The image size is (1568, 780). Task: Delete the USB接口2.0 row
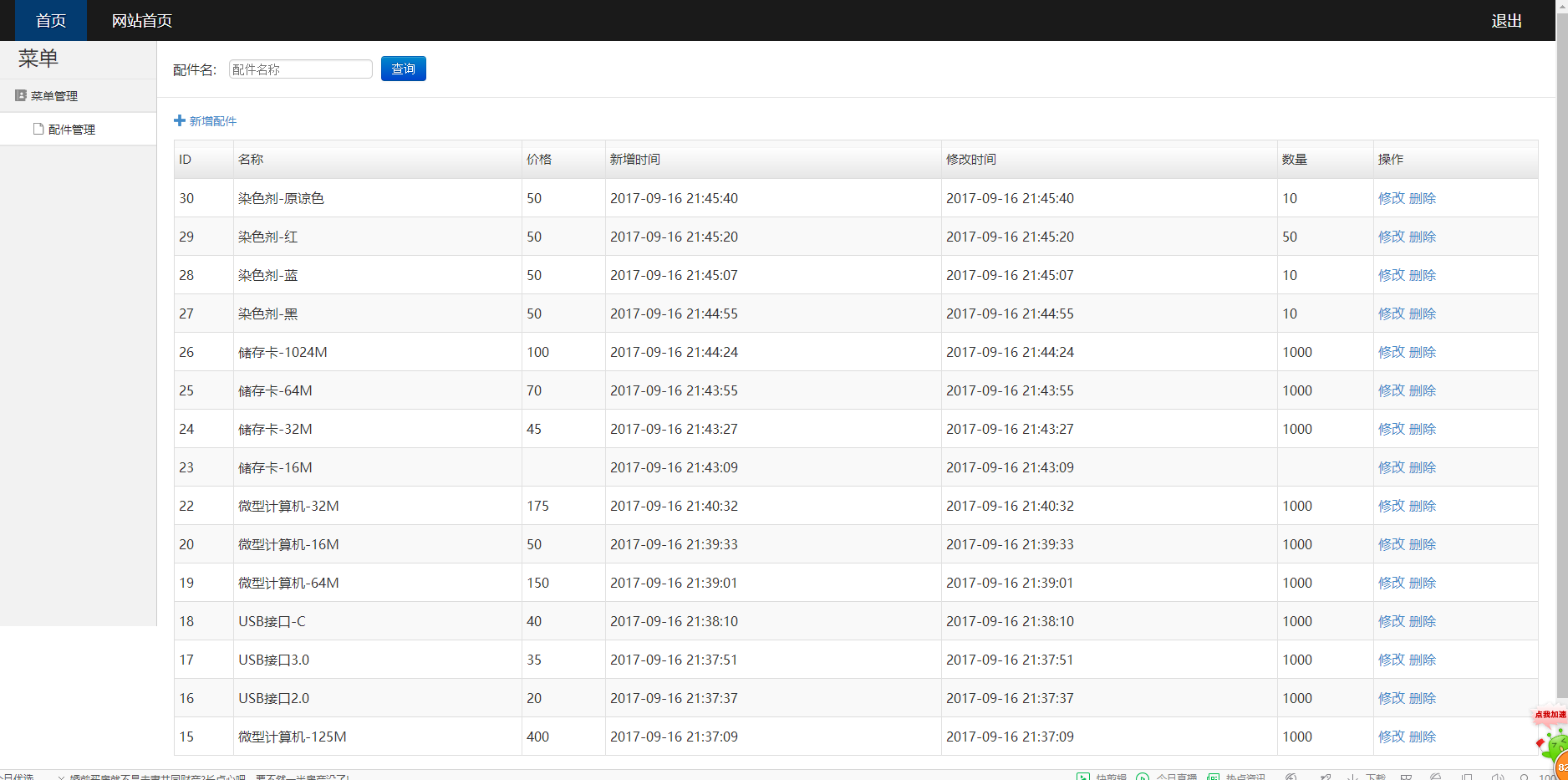1423,698
